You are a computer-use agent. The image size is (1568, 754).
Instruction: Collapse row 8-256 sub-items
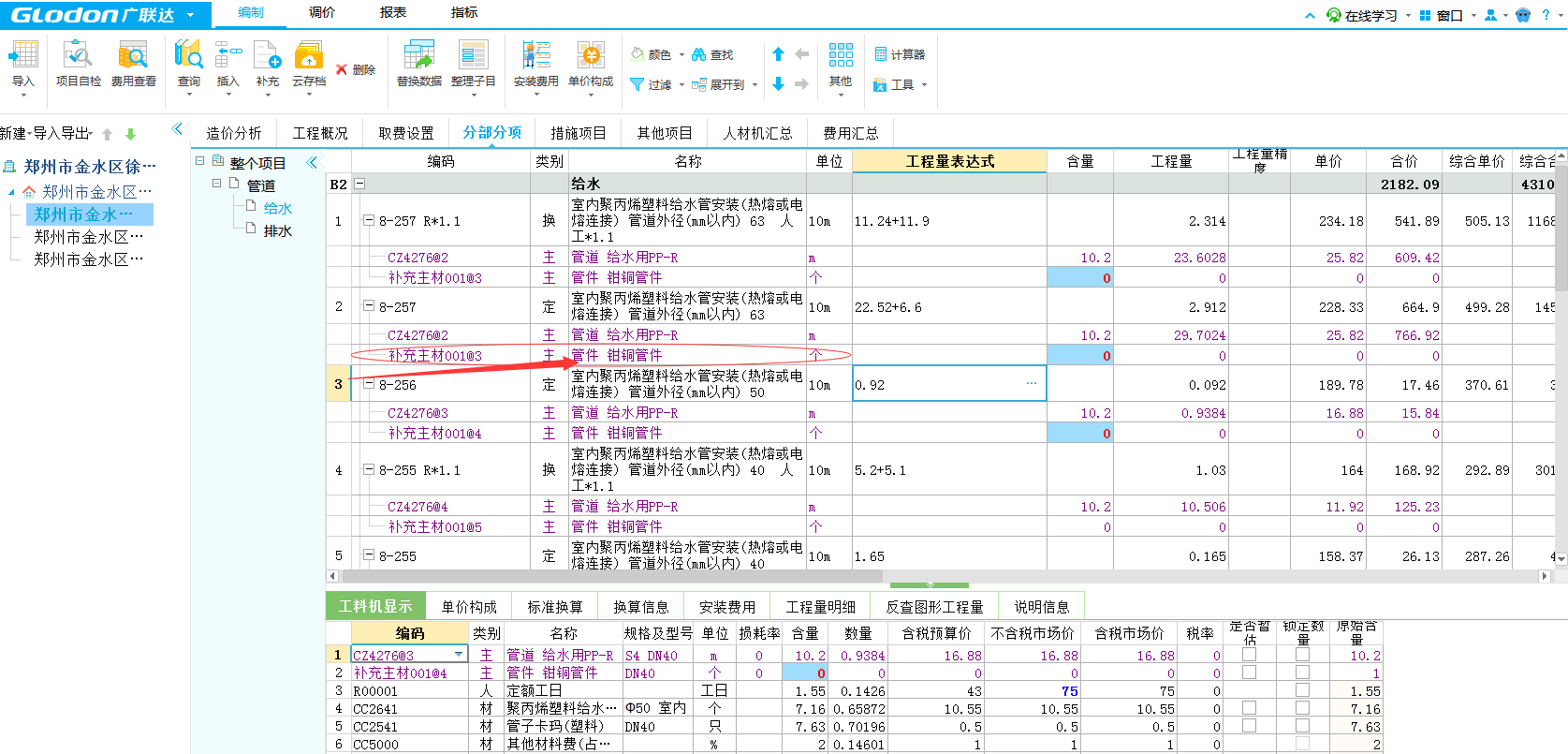coord(369,384)
